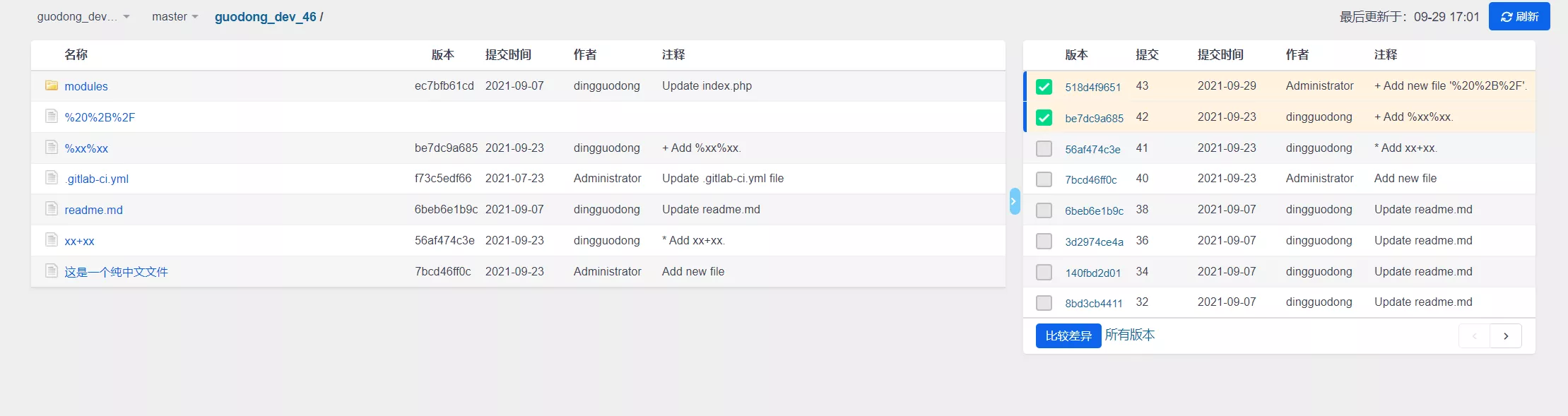Open commit link 6beb6e1b9c in versions panel
This screenshot has width=1568, height=416.
pos(1095,211)
